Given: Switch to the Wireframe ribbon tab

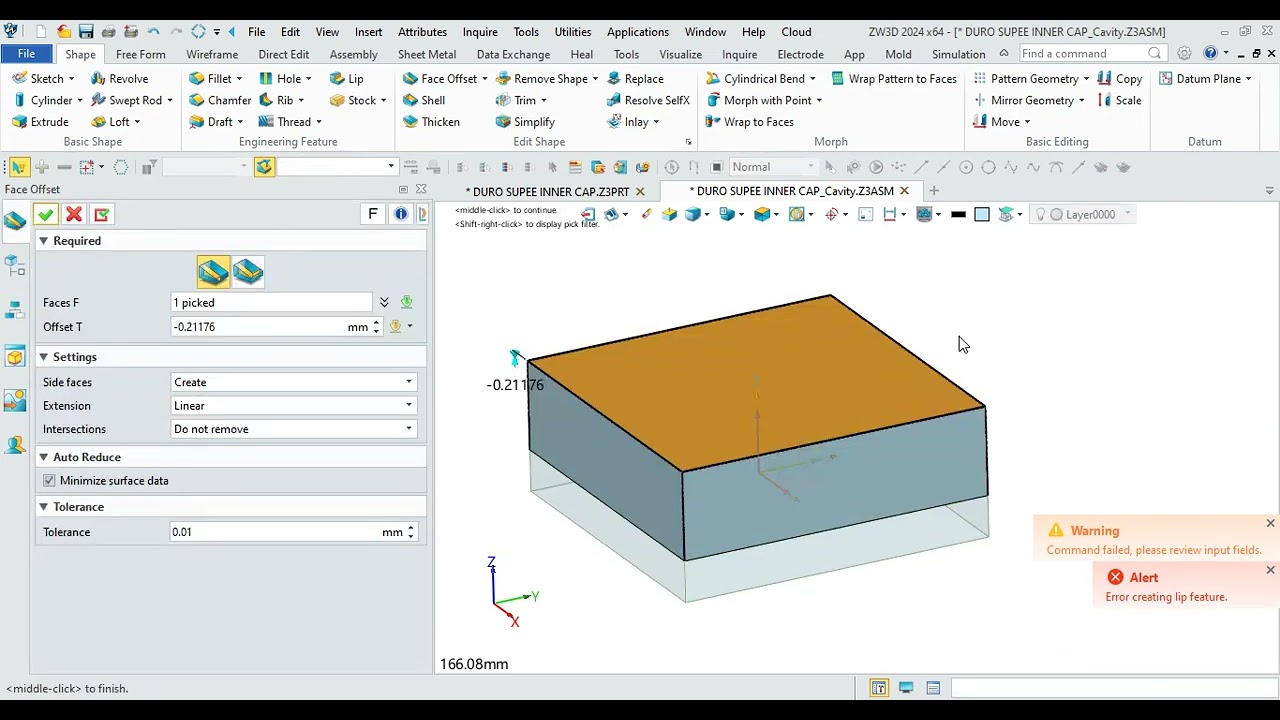Looking at the screenshot, I should click(212, 54).
